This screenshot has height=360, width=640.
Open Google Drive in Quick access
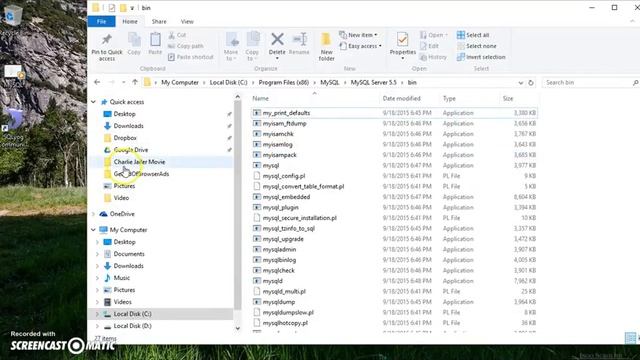point(131,150)
